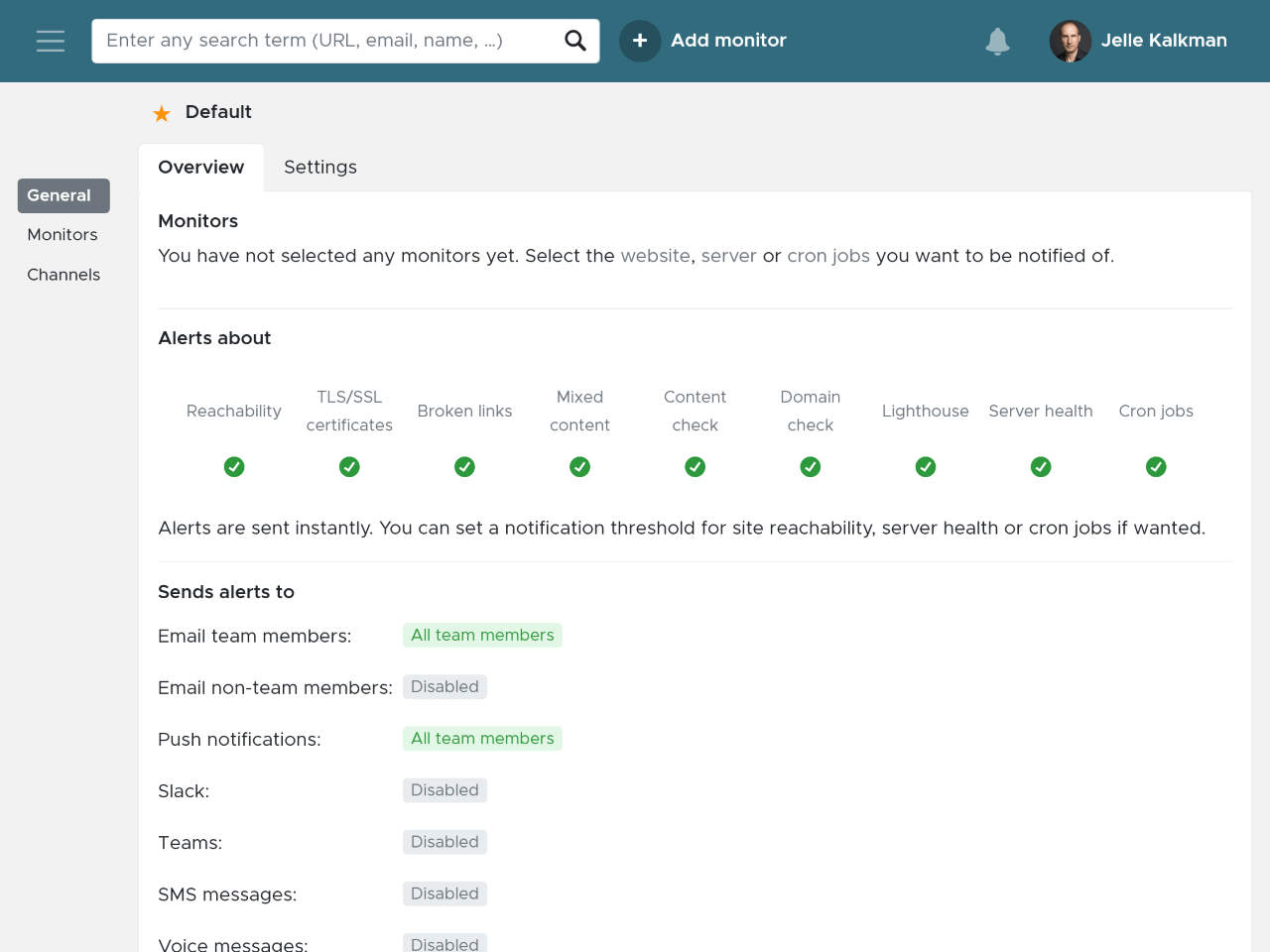
Task: Click the Add monitor label
Action: [x=728, y=41]
